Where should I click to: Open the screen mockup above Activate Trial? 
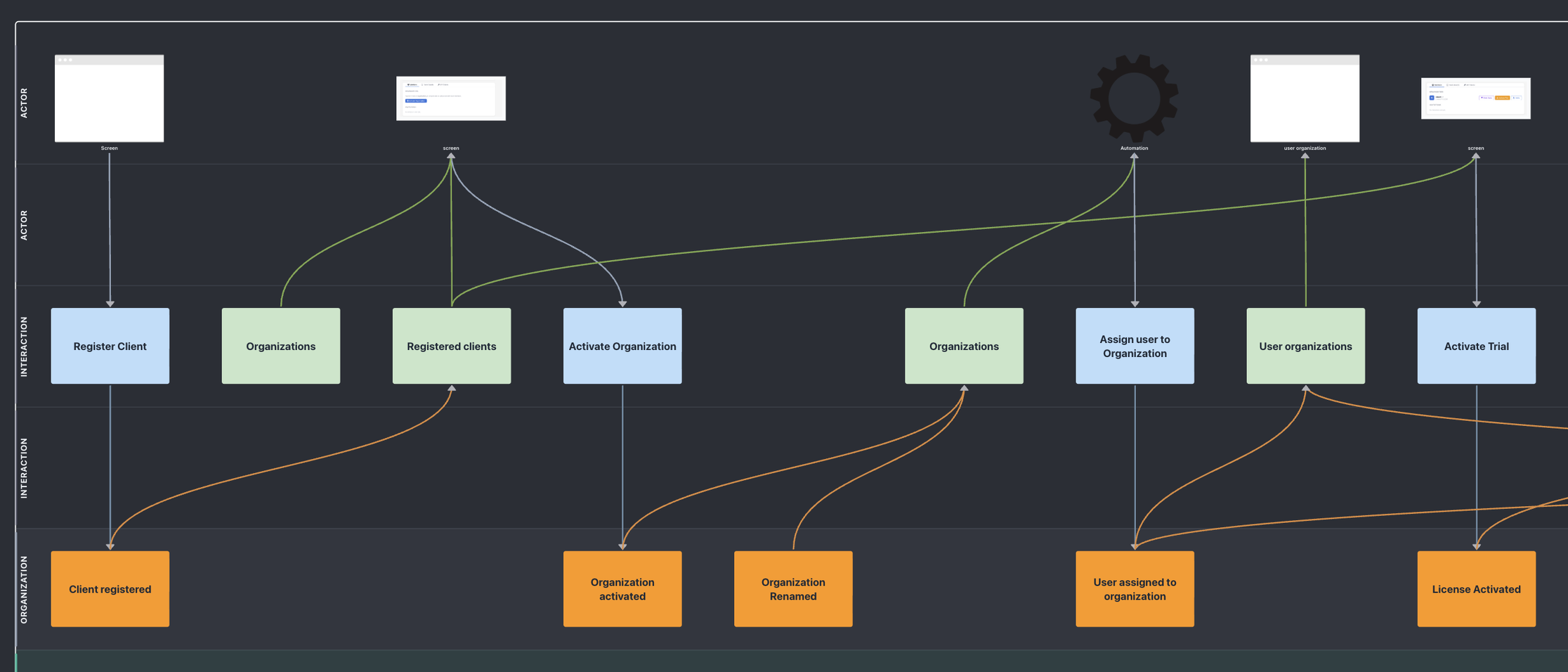click(x=1476, y=98)
